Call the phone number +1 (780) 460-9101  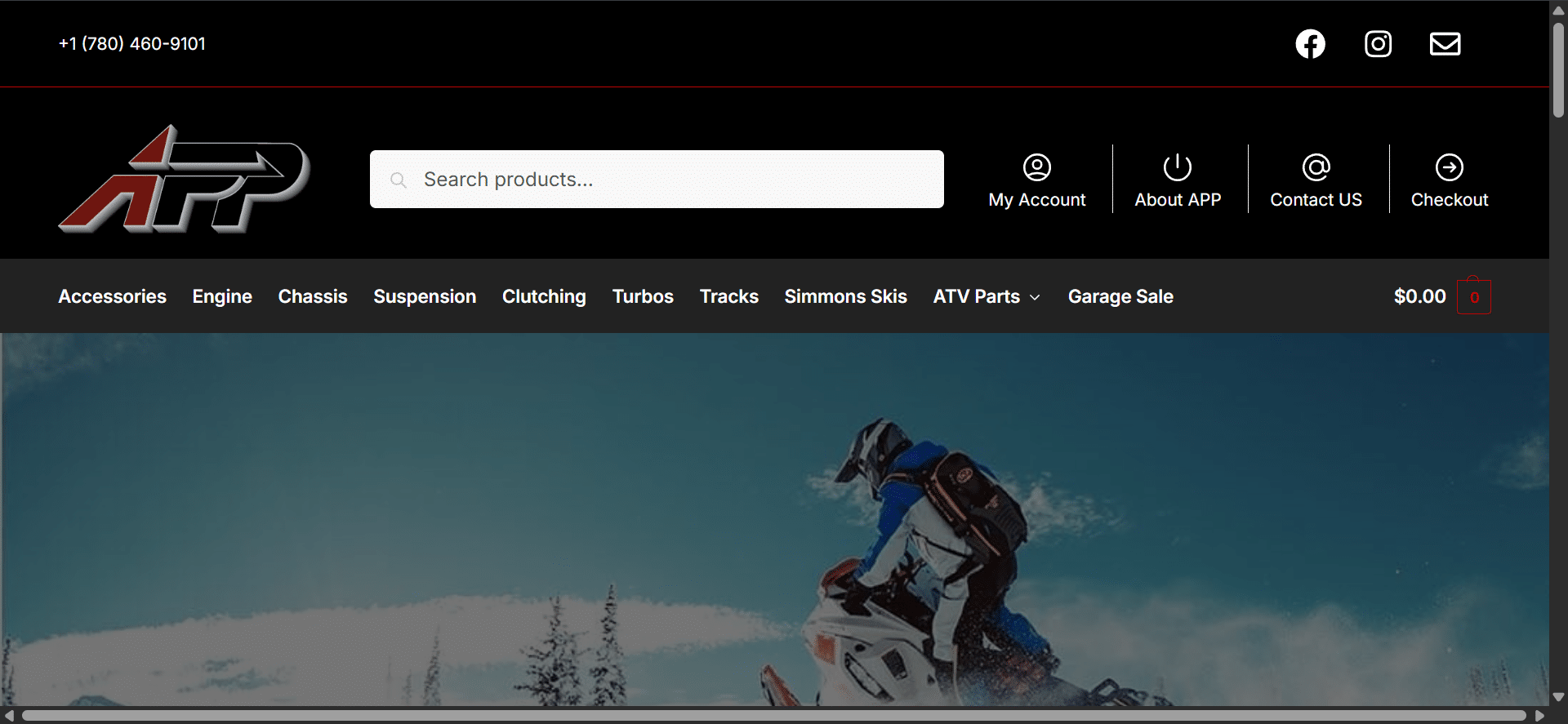(x=132, y=44)
